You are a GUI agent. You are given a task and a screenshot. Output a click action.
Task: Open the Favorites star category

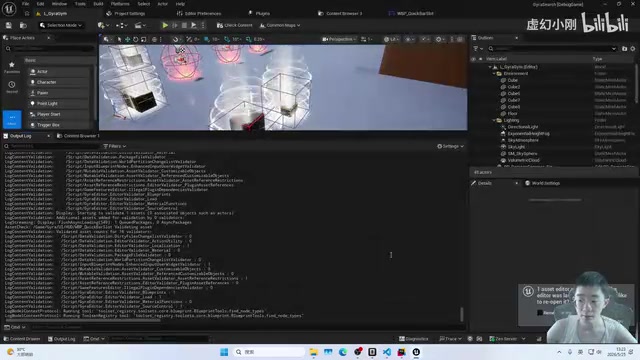[11, 67]
